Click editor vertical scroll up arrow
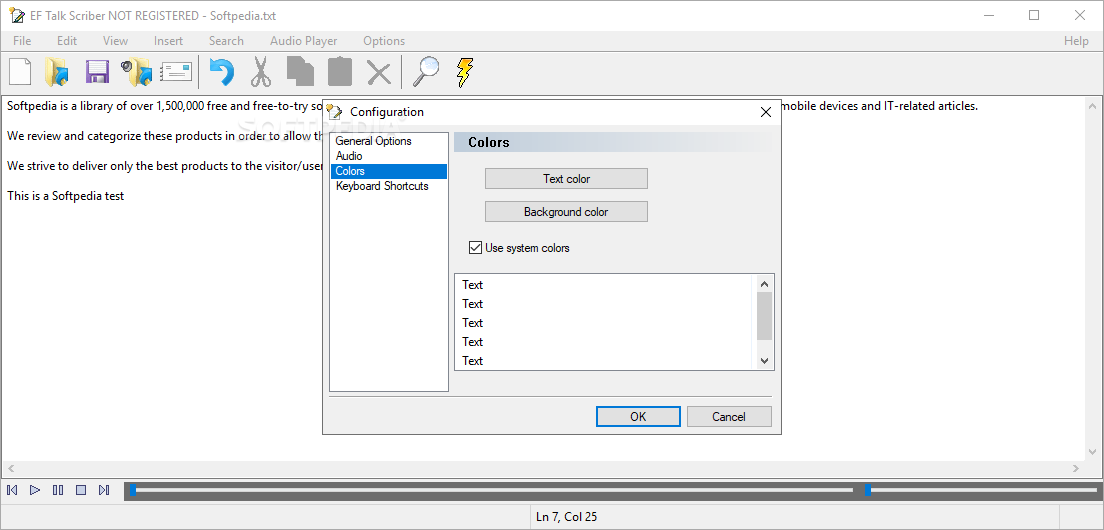The image size is (1104, 530). coord(1092,106)
